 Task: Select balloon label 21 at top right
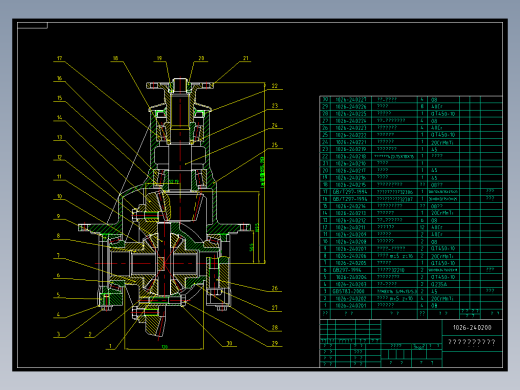coord(246,58)
